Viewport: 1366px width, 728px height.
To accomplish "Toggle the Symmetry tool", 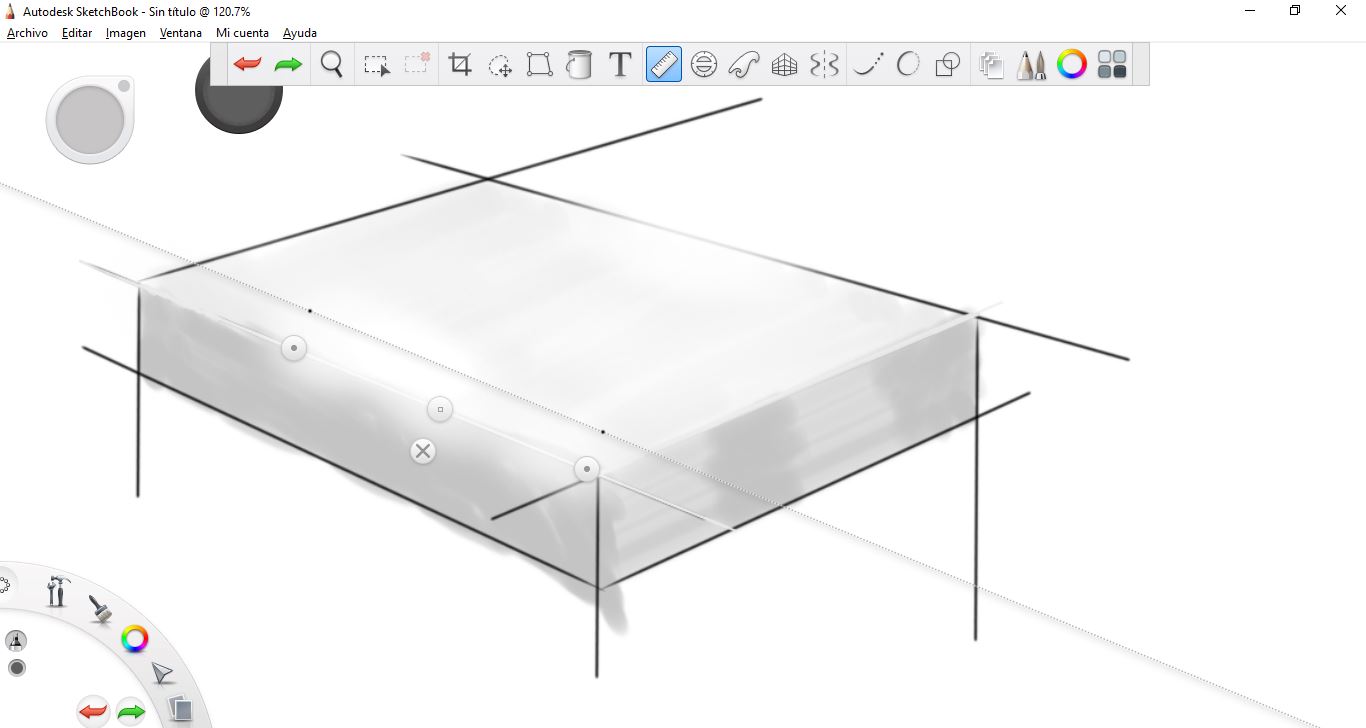I will 824,65.
